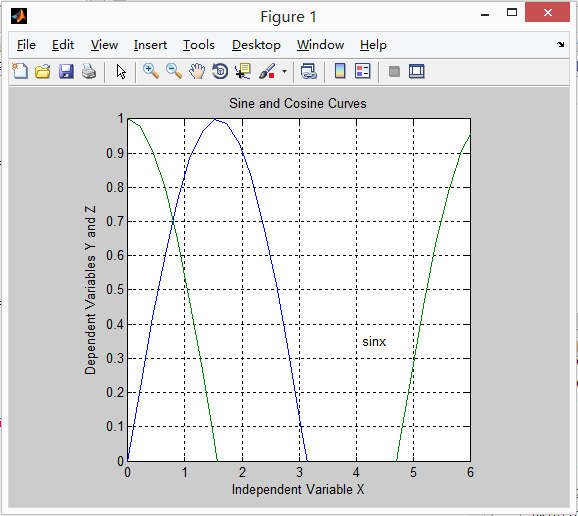Click the Open File folder icon
Screen dimensions: 578x516
coord(43,71)
